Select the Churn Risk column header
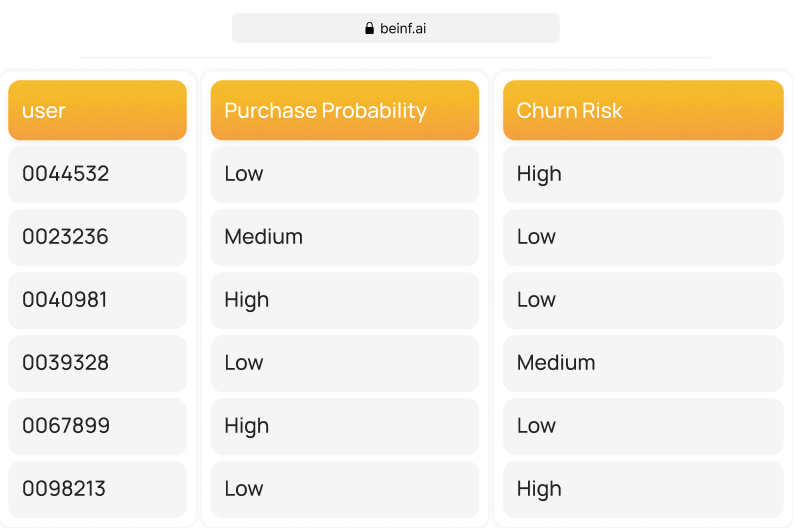This screenshot has height=528, width=794. 643,110
